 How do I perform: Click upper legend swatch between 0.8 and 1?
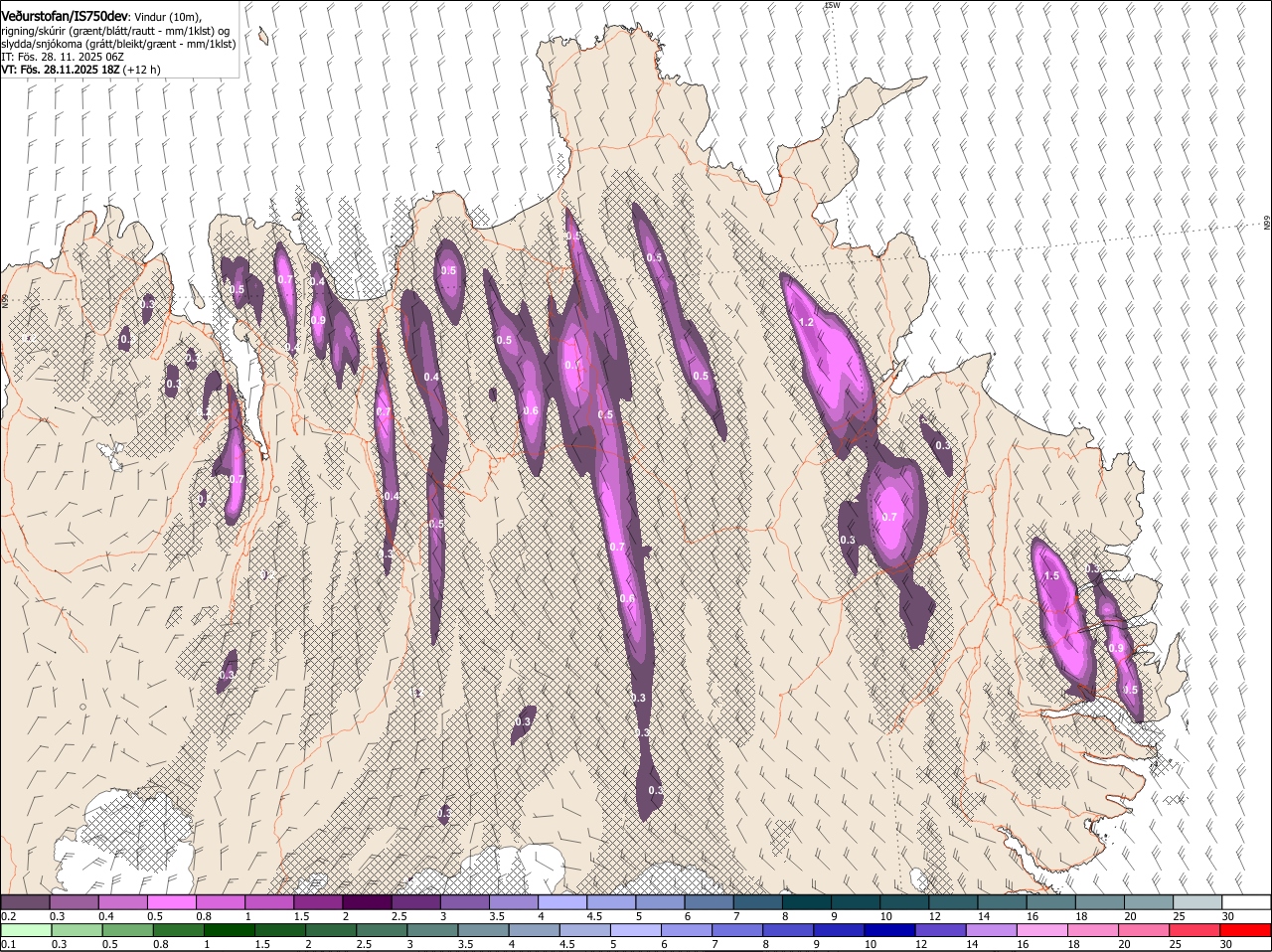221,902
